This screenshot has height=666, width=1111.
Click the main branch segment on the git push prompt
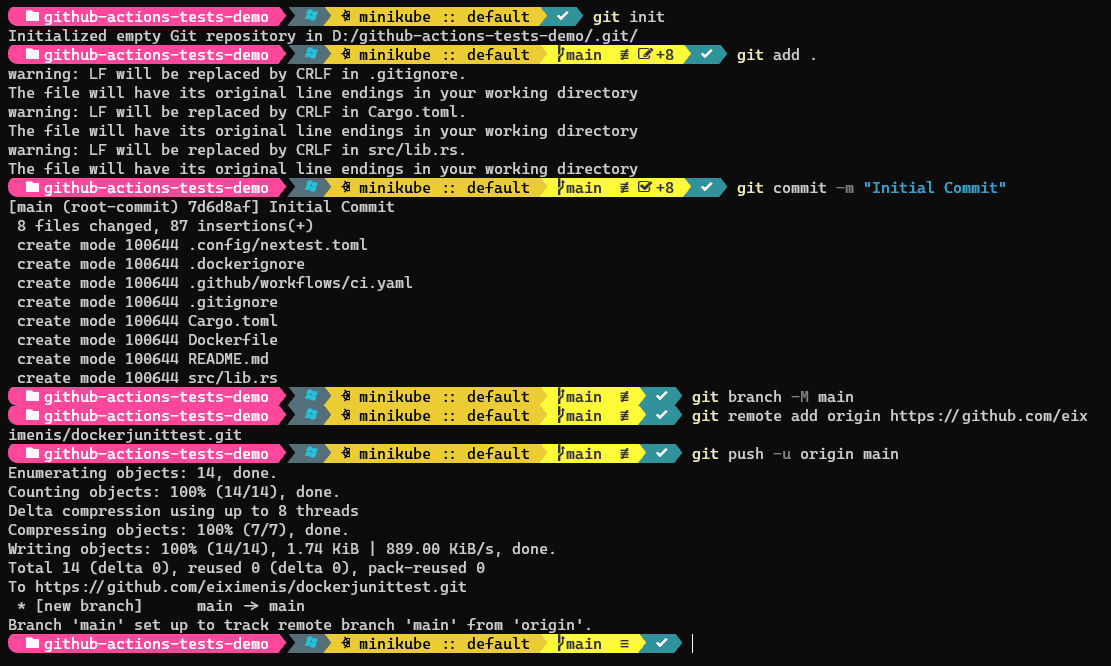[x=584, y=454]
